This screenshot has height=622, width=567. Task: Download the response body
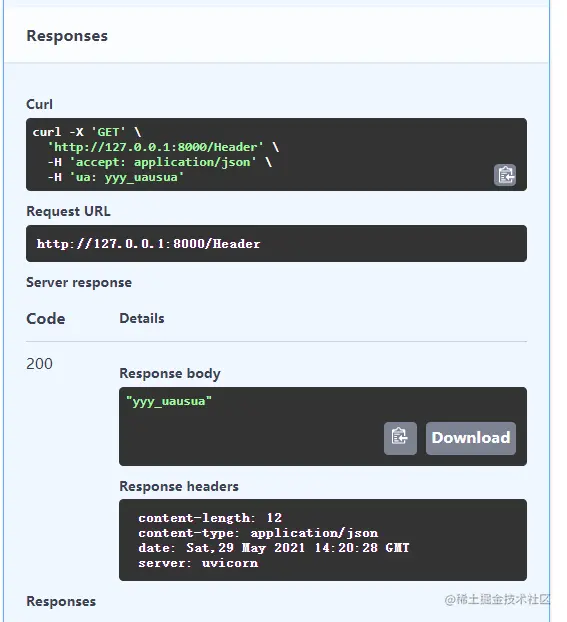click(471, 438)
